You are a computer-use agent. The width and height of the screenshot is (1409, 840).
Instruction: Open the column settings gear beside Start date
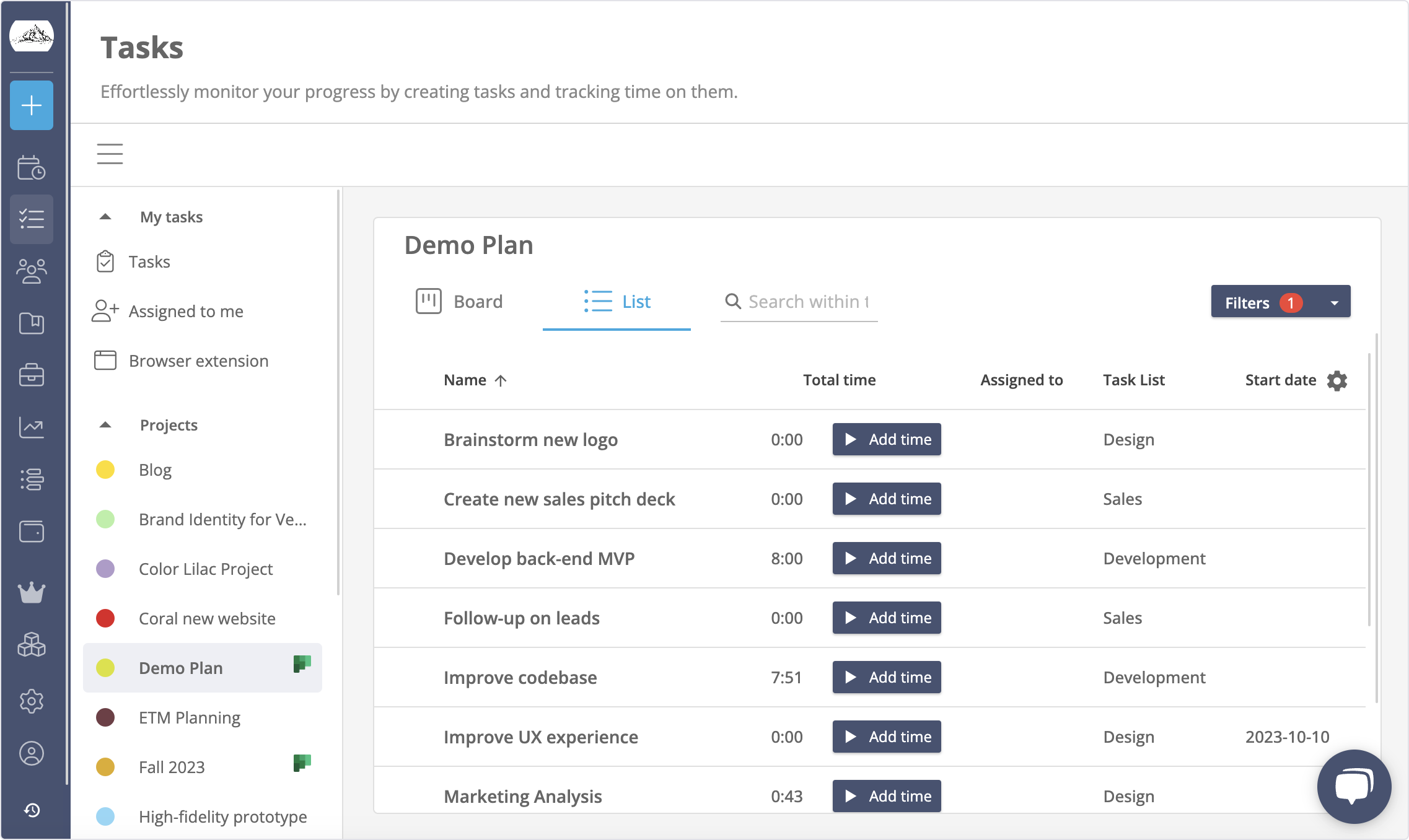pyautogui.click(x=1337, y=380)
